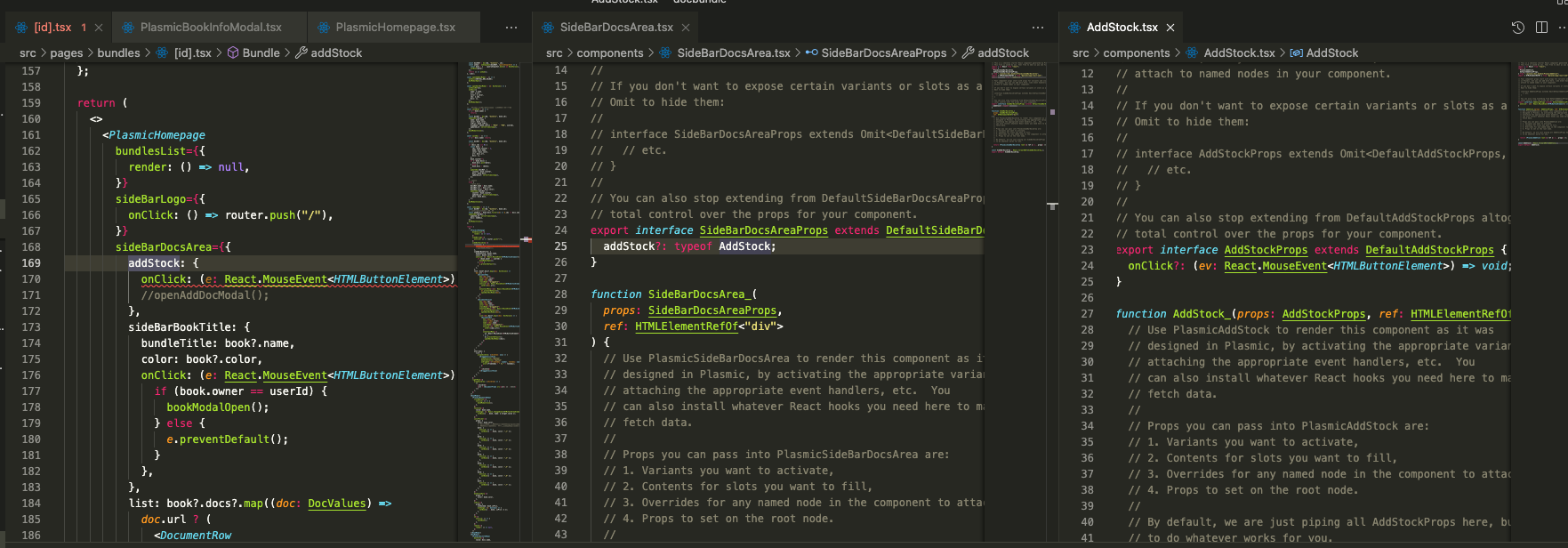Switch to the PlasmicBookInfoModal.tsx tab
The height and width of the screenshot is (548, 1568).
coord(210,28)
